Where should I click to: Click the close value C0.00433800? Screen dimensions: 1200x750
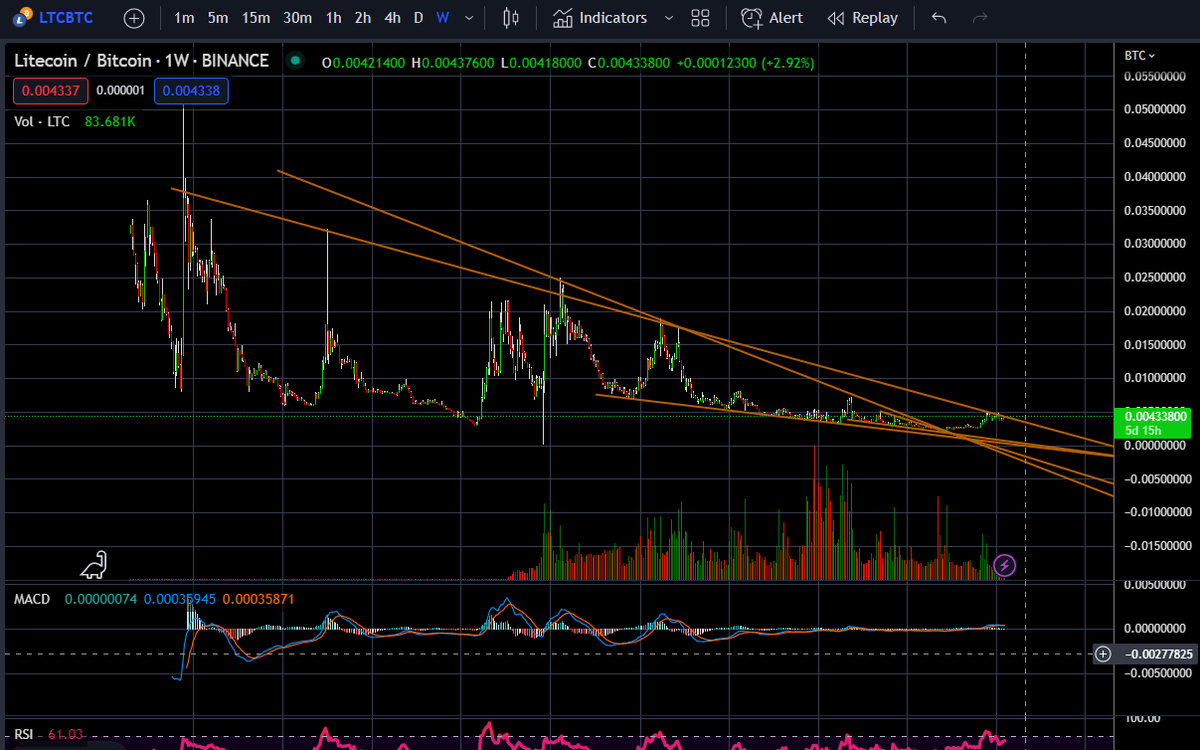(629, 62)
